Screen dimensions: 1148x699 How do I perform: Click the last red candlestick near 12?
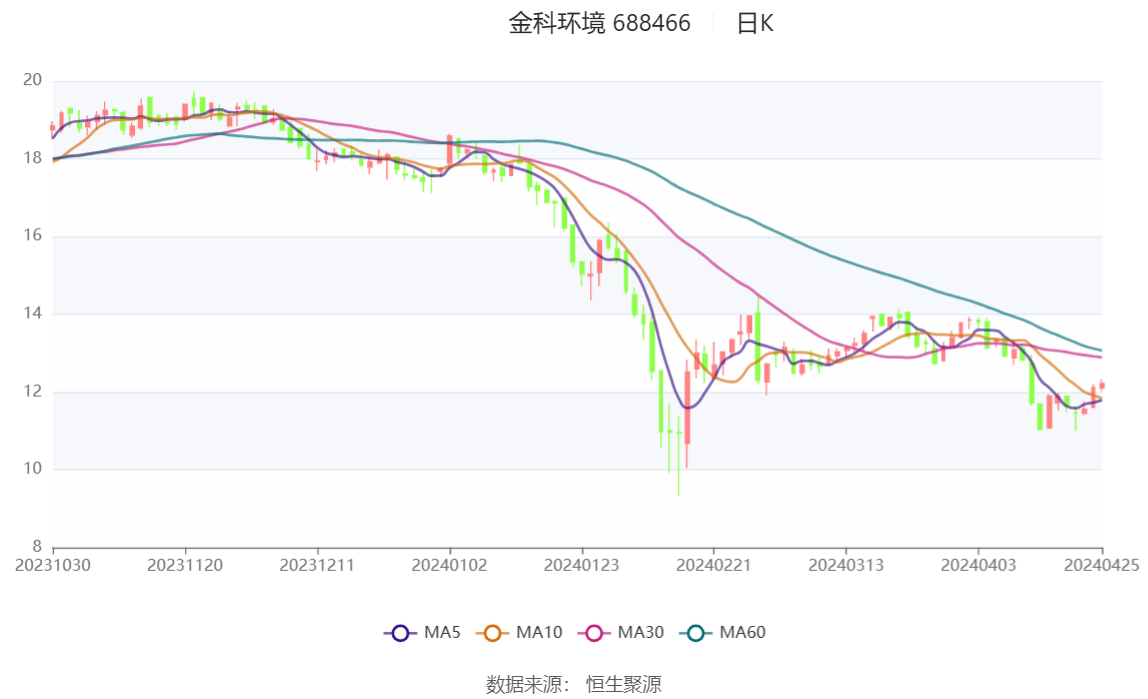(x=1101, y=385)
